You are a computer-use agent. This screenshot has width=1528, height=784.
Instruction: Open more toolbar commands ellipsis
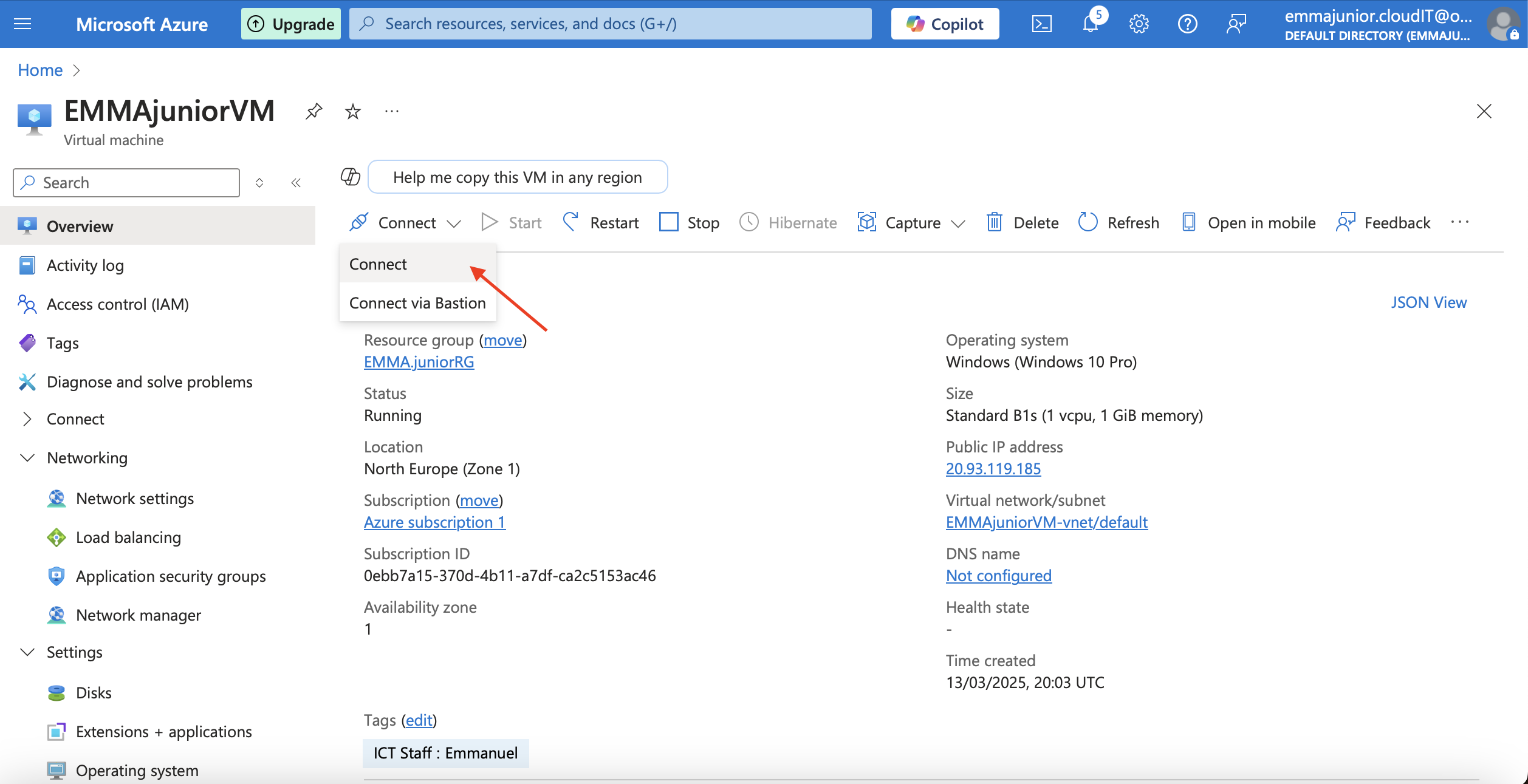pos(1460,222)
